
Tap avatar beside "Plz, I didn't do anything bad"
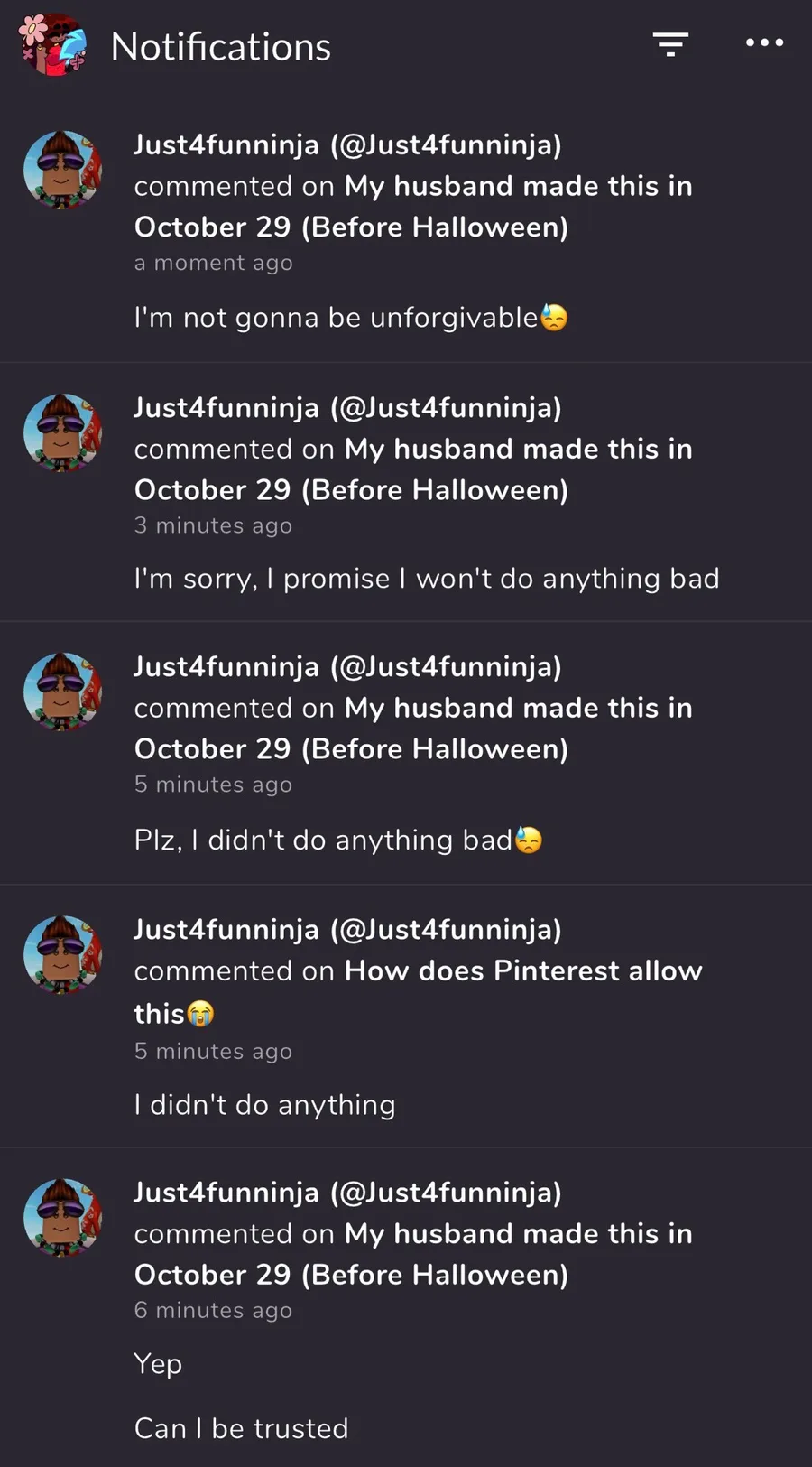pyautogui.click(x=62, y=692)
